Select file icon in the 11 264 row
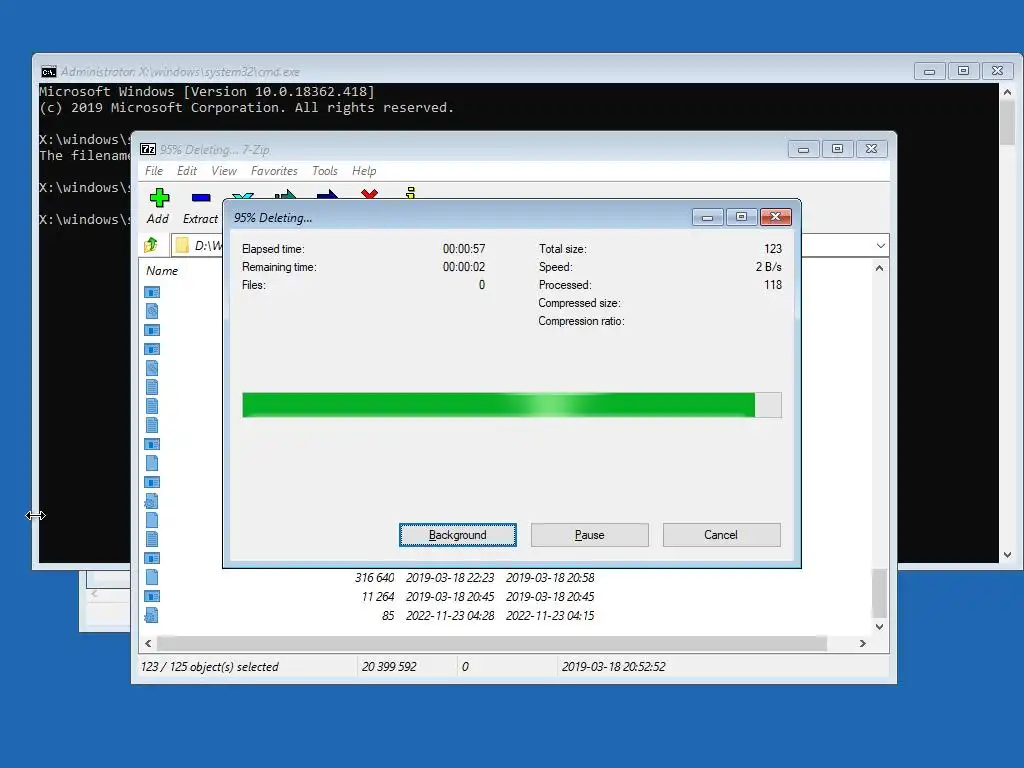Viewport: 1024px width, 768px height. [152, 596]
